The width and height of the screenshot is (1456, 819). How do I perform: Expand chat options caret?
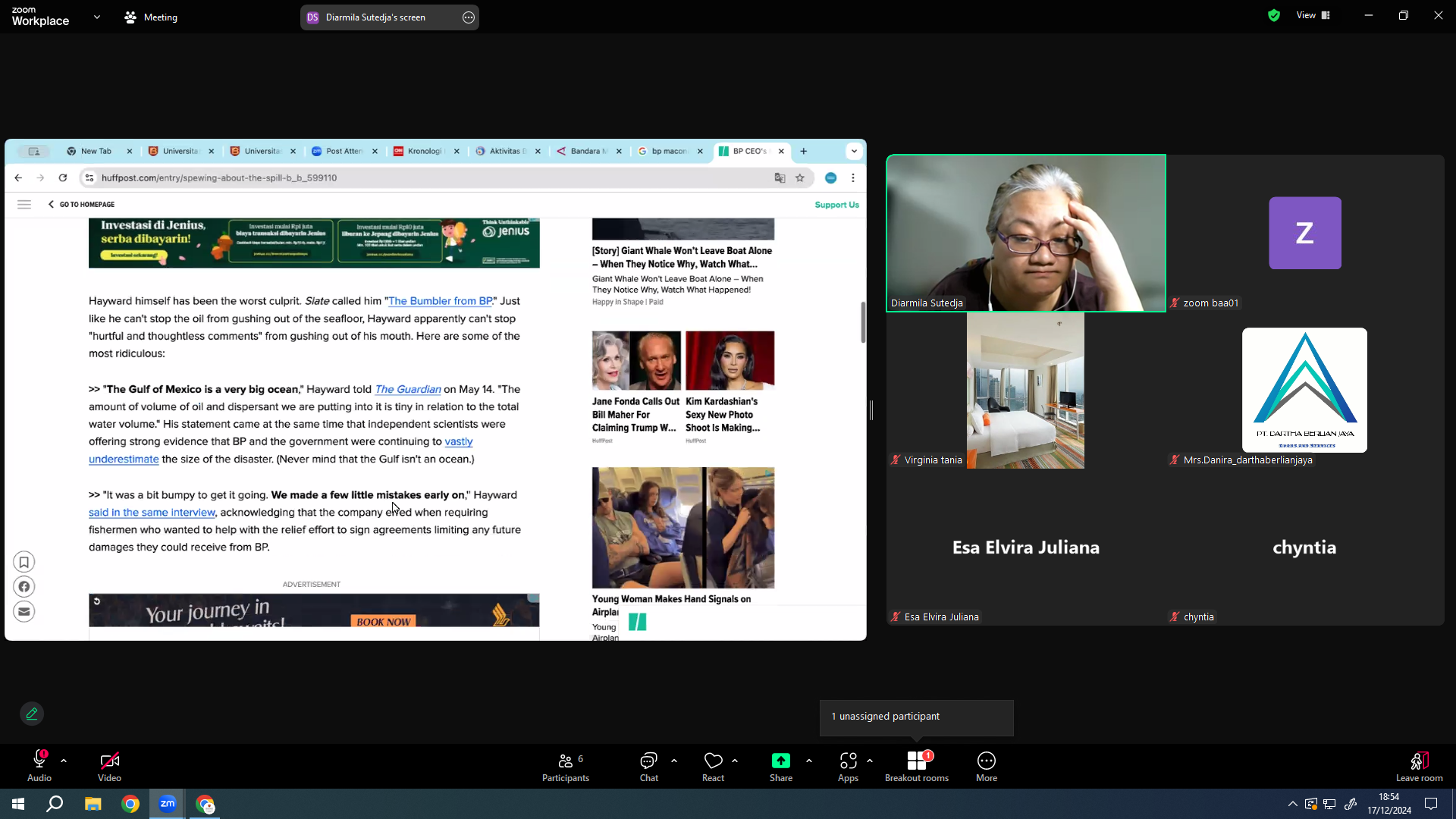coord(674,760)
